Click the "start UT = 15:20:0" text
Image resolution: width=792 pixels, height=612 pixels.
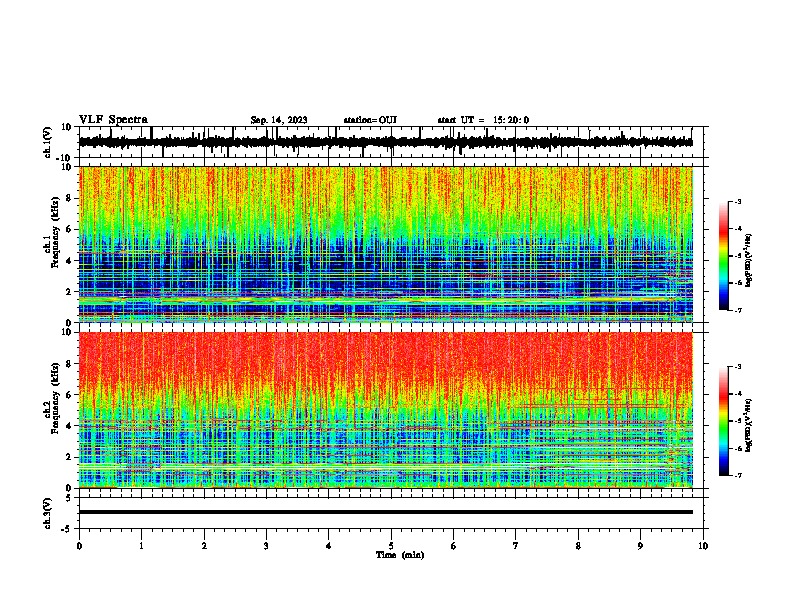[483, 120]
